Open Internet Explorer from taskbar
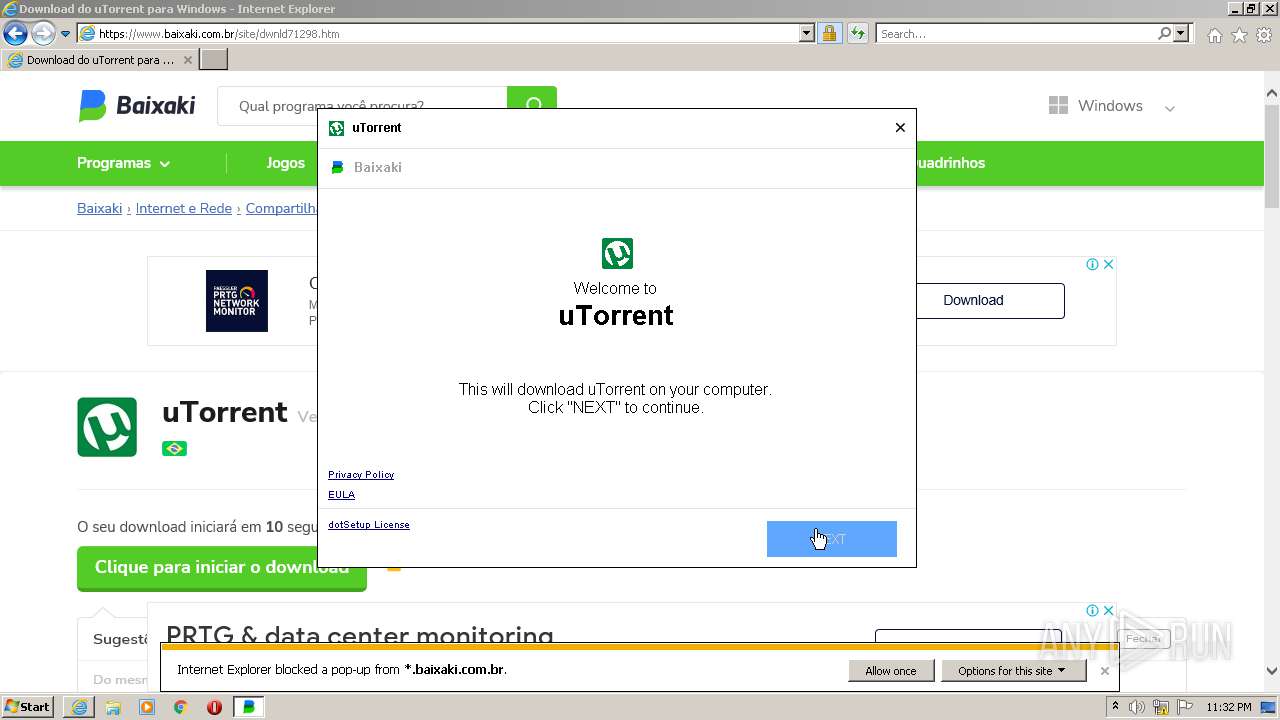This screenshot has height=720, width=1280. pos(79,707)
